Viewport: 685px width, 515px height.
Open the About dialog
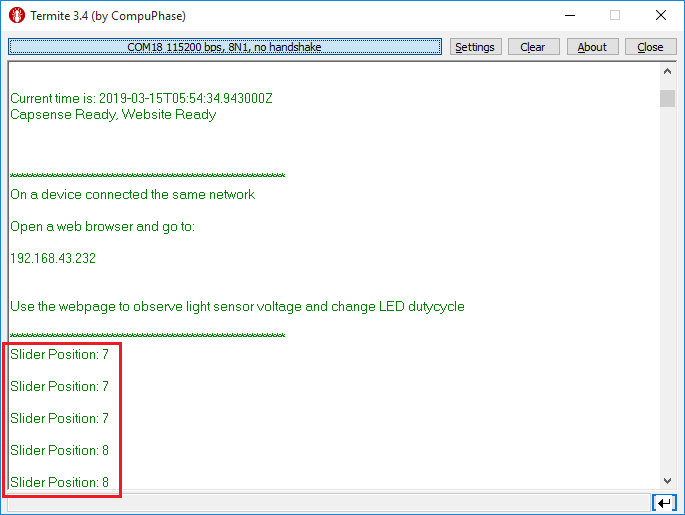coord(592,47)
